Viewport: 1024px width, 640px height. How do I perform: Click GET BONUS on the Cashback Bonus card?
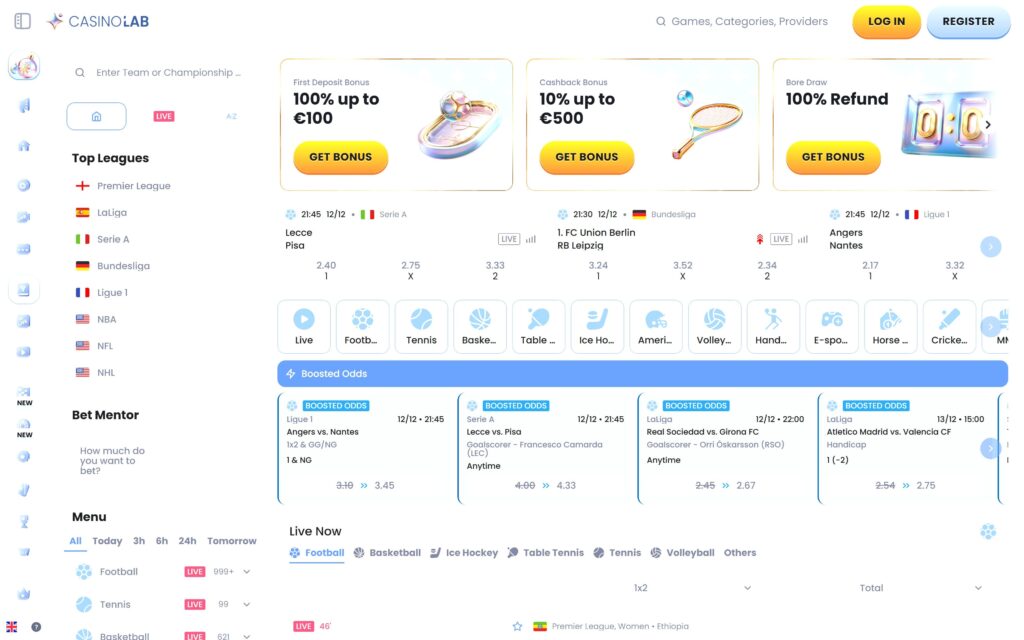[x=587, y=157]
